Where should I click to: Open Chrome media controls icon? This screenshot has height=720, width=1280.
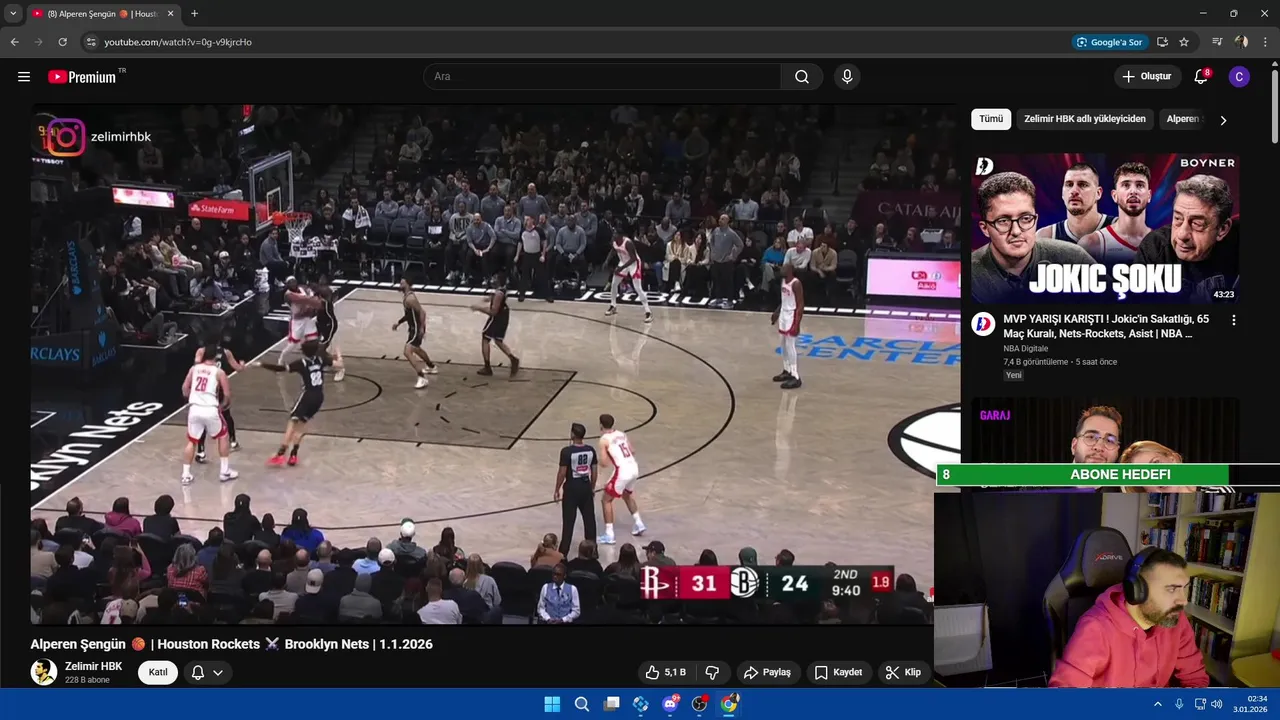(x=1217, y=42)
